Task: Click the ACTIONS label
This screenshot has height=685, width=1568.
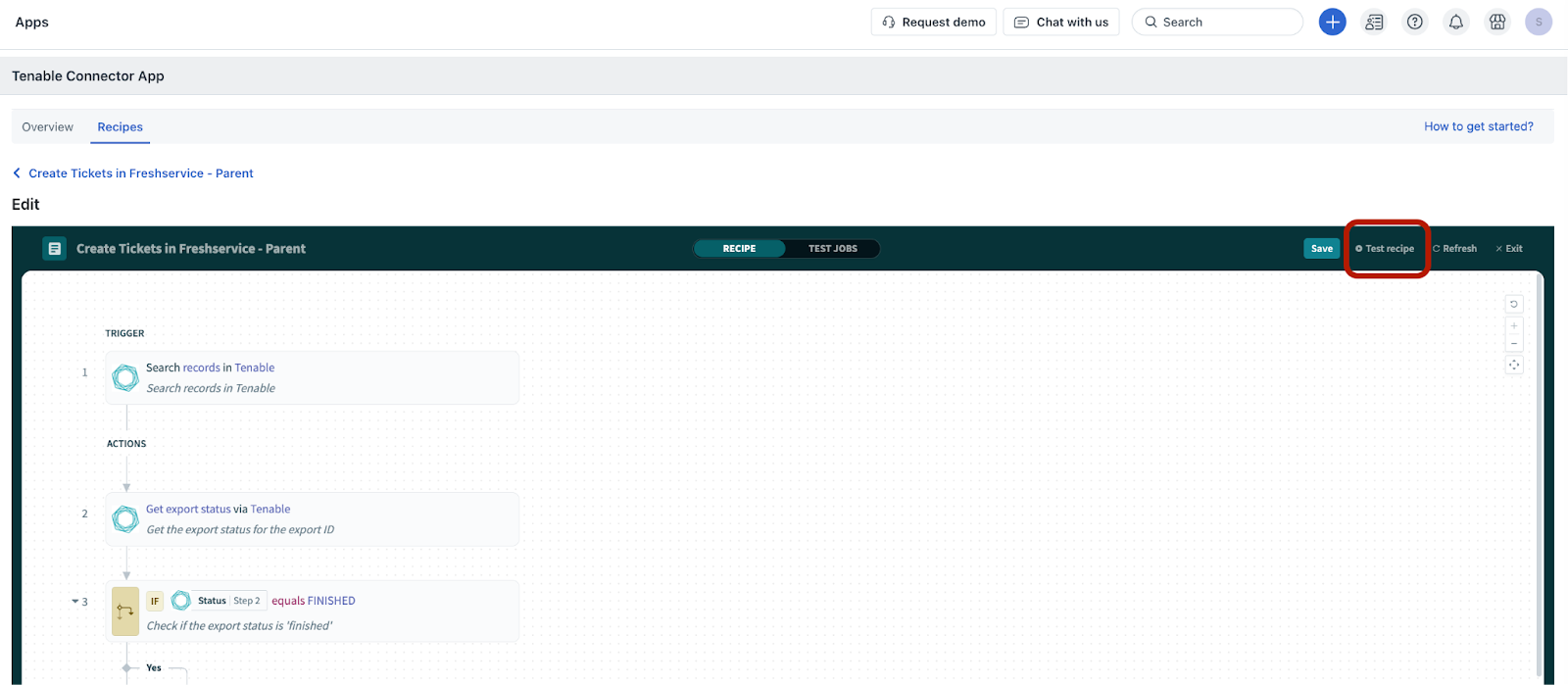Action: click(x=126, y=444)
